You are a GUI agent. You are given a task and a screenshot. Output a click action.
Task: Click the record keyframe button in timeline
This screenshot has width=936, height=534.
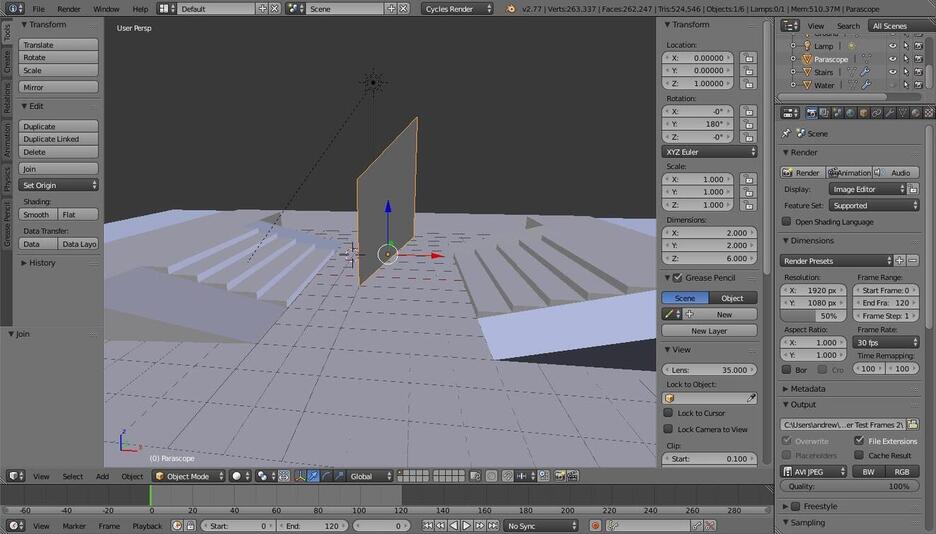tap(595, 525)
